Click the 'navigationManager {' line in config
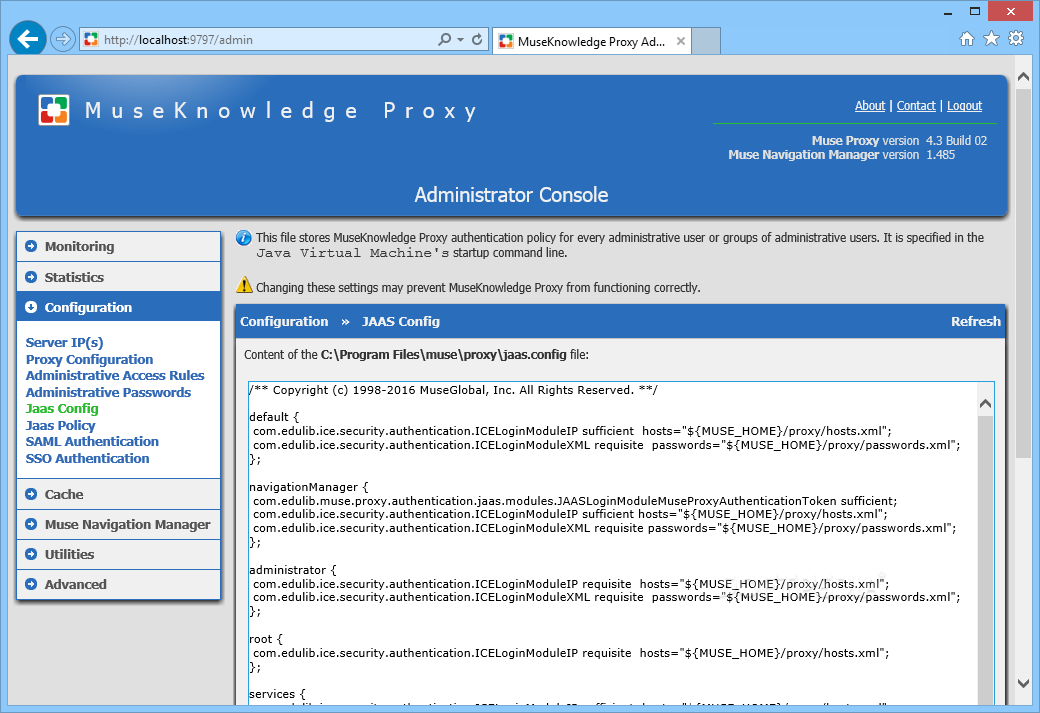 click(x=308, y=487)
